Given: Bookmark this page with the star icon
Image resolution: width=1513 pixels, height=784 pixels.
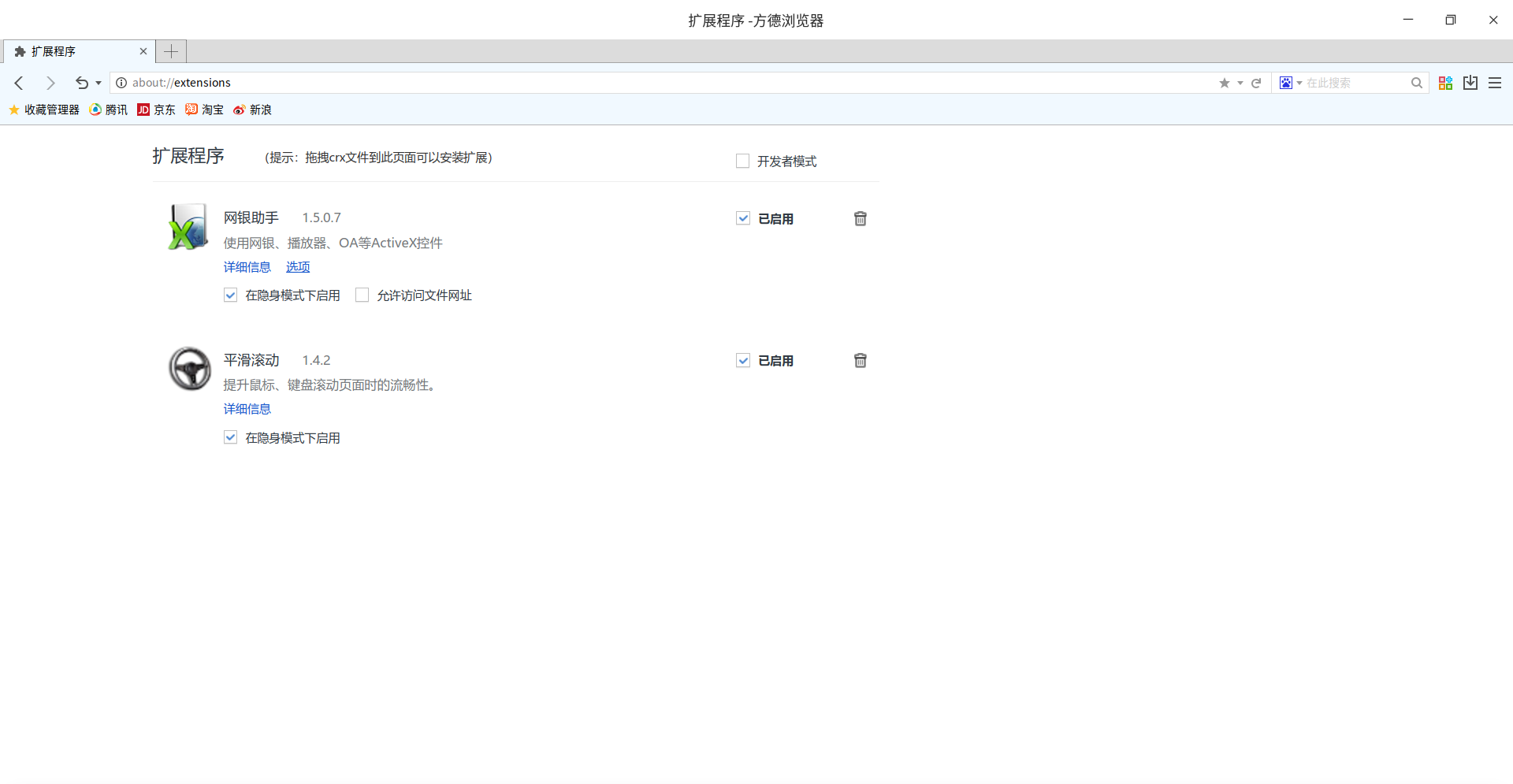Looking at the screenshot, I should coord(1225,83).
